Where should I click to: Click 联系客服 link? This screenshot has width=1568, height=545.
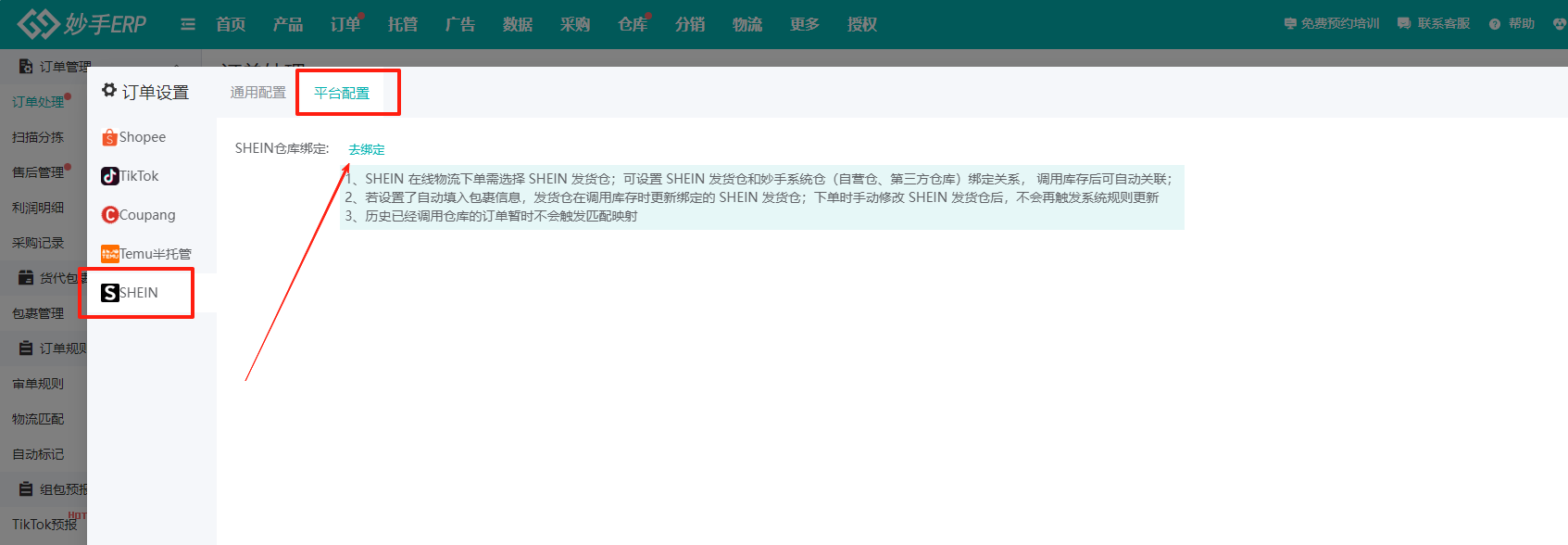click(1444, 23)
